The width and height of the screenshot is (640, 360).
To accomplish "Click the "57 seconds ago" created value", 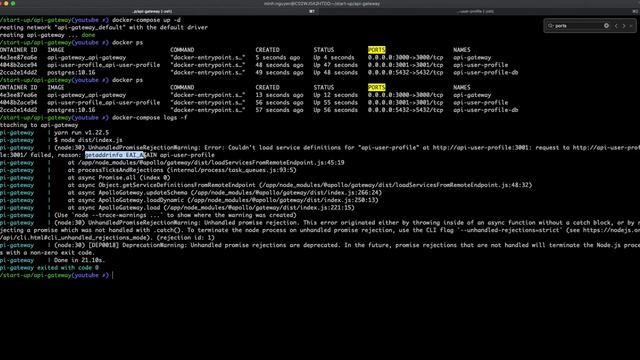I will coord(279,110).
